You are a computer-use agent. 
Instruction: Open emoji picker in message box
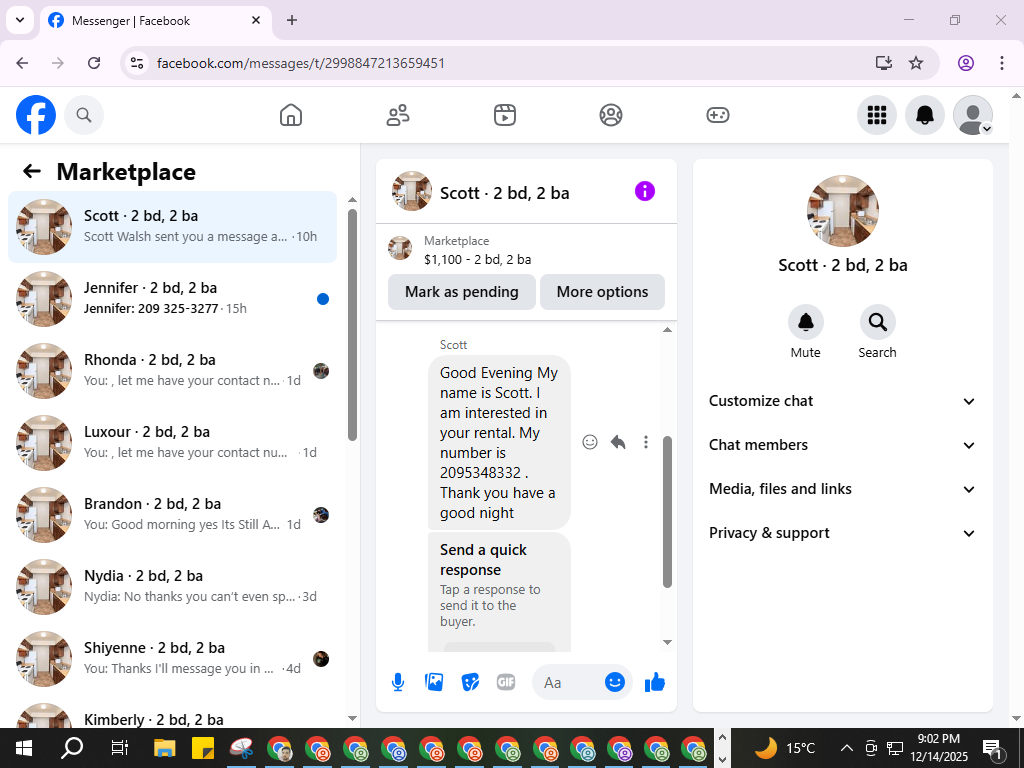[x=615, y=682]
